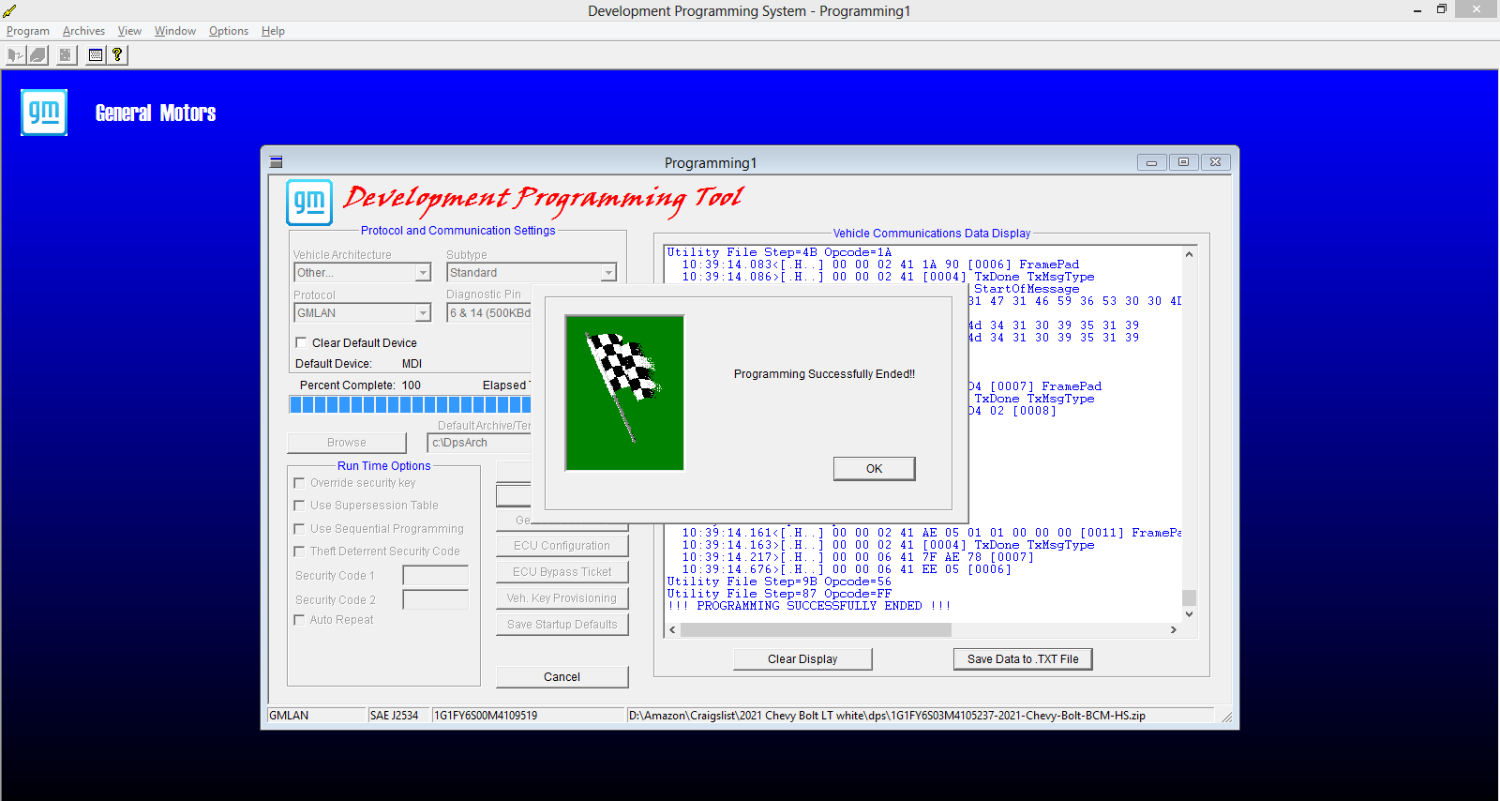This screenshot has width=1500, height=801.
Task: Click the GMLAN status bar entry
Action: click(288, 716)
